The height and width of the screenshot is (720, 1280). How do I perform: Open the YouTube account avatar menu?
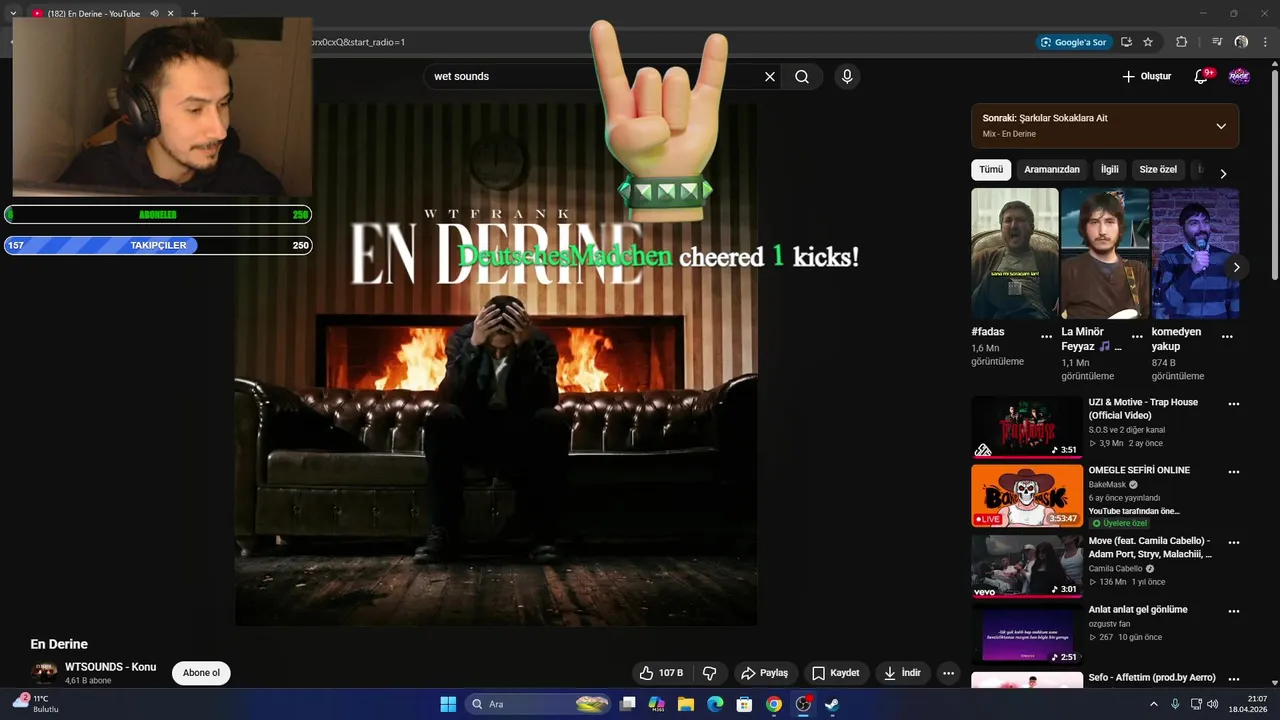[x=1239, y=77]
